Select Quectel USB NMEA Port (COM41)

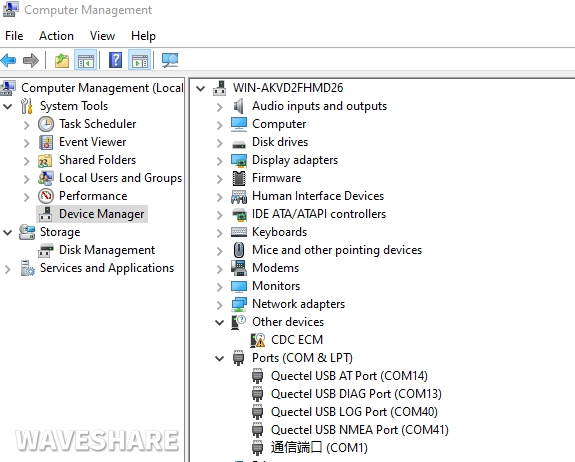[x=359, y=430]
